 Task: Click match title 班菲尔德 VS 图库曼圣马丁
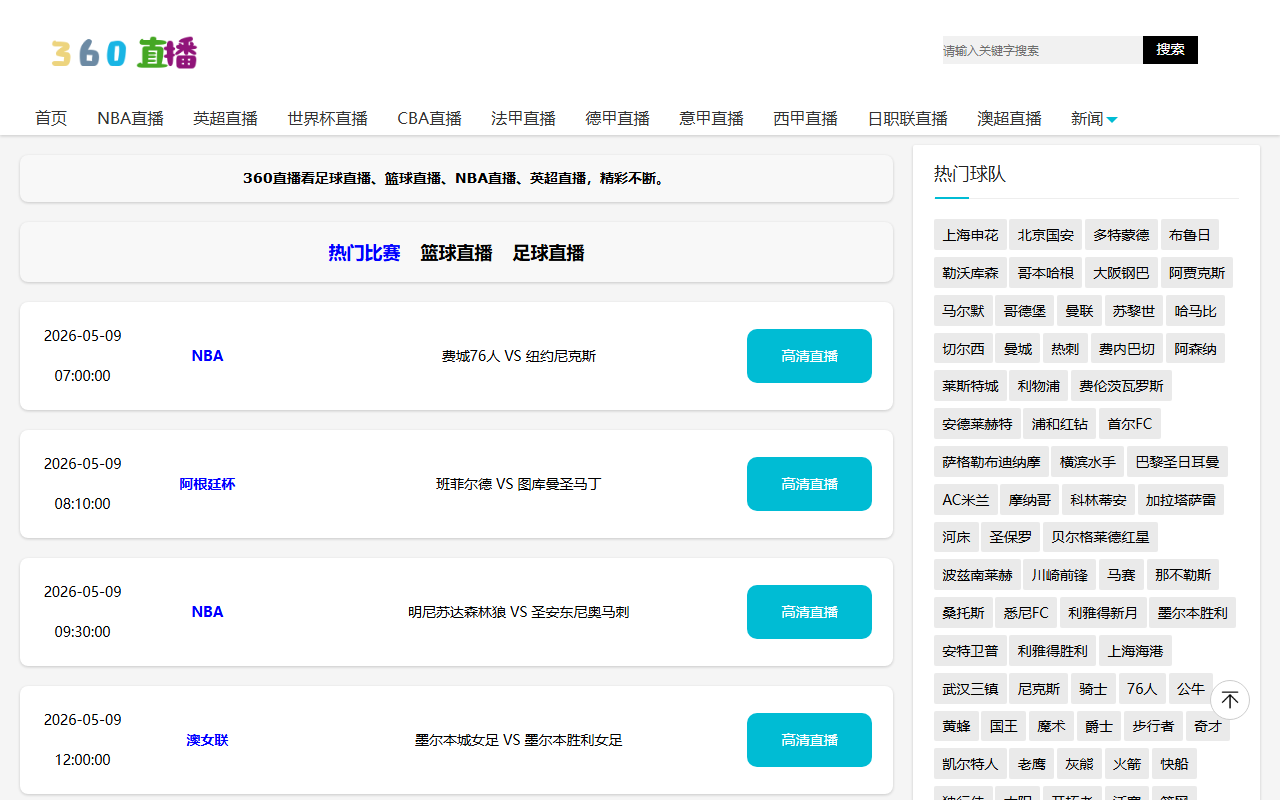[x=518, y=484]
